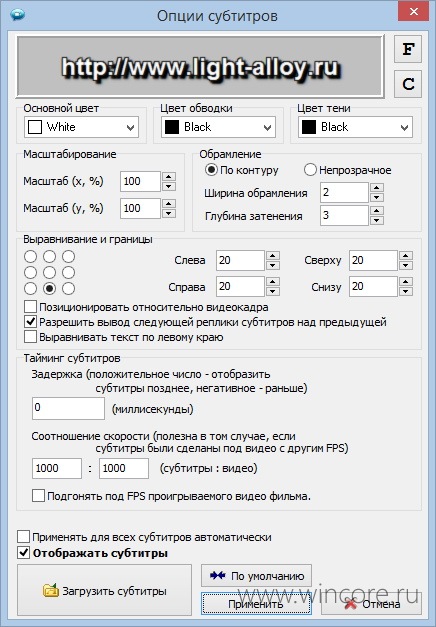Open the Цвет тени dropdown
The width and height of the screenshot is (436, 627).
coord(355,127)
